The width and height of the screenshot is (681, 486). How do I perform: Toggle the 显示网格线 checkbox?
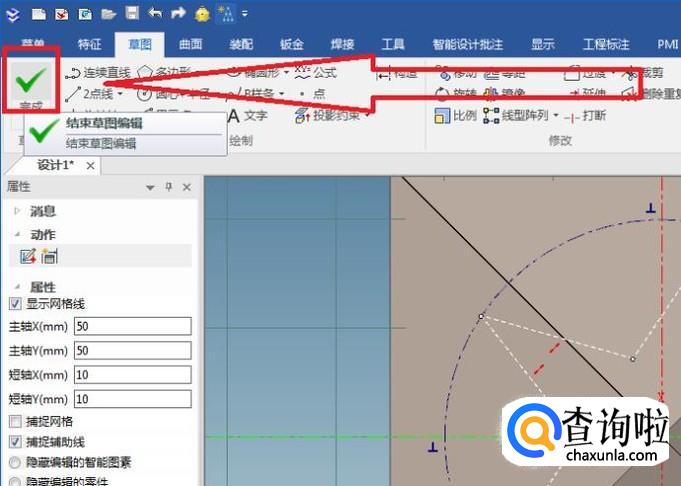point(15,304)
